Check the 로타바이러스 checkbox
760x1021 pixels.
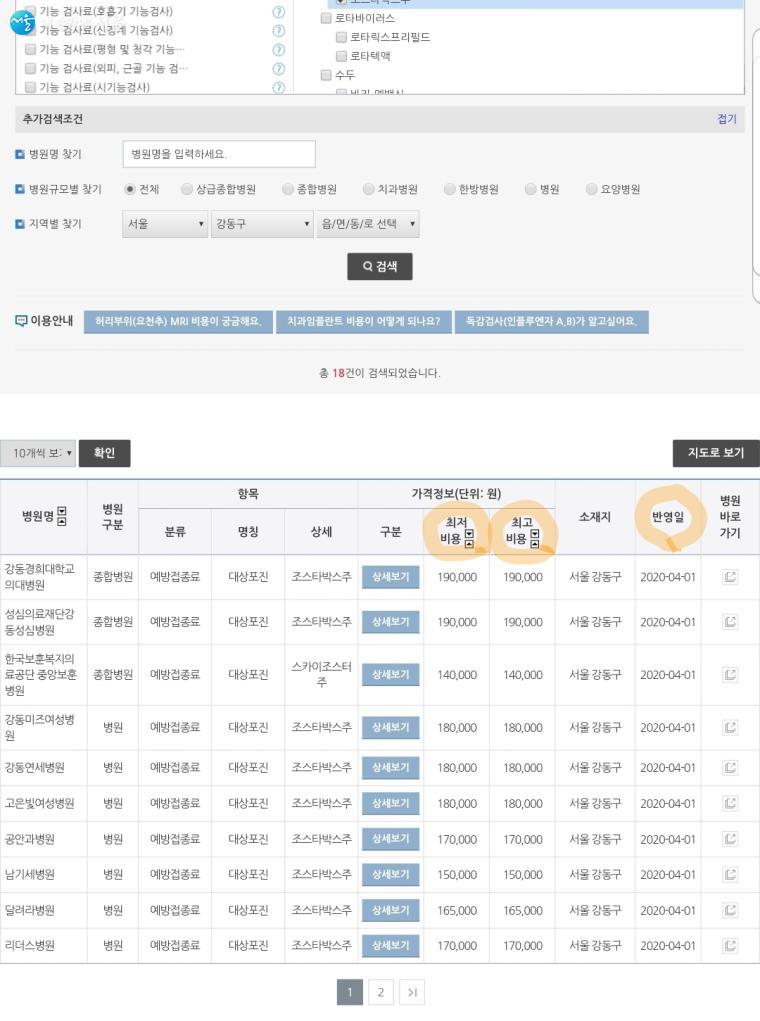326,18
